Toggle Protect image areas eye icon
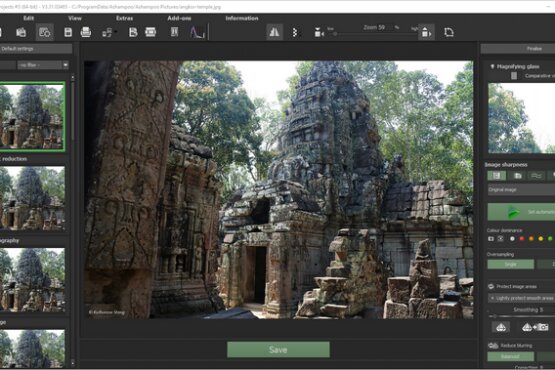This screenshot has width=555, height=370. click(491, 286)
